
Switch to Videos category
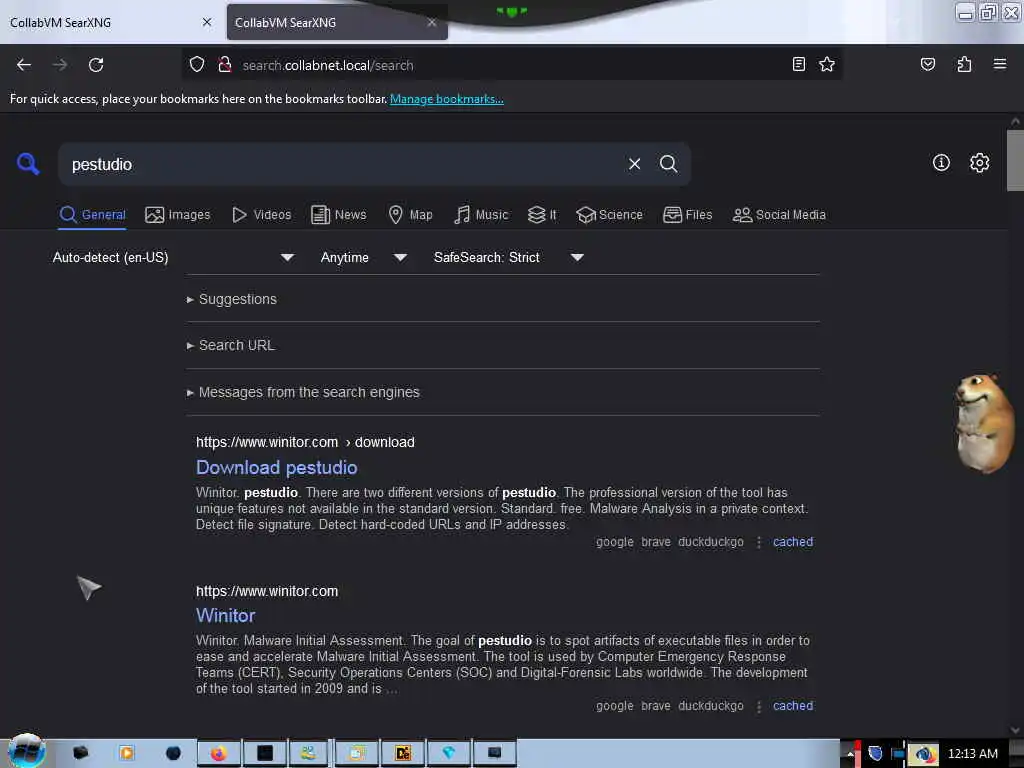(262, 214)
